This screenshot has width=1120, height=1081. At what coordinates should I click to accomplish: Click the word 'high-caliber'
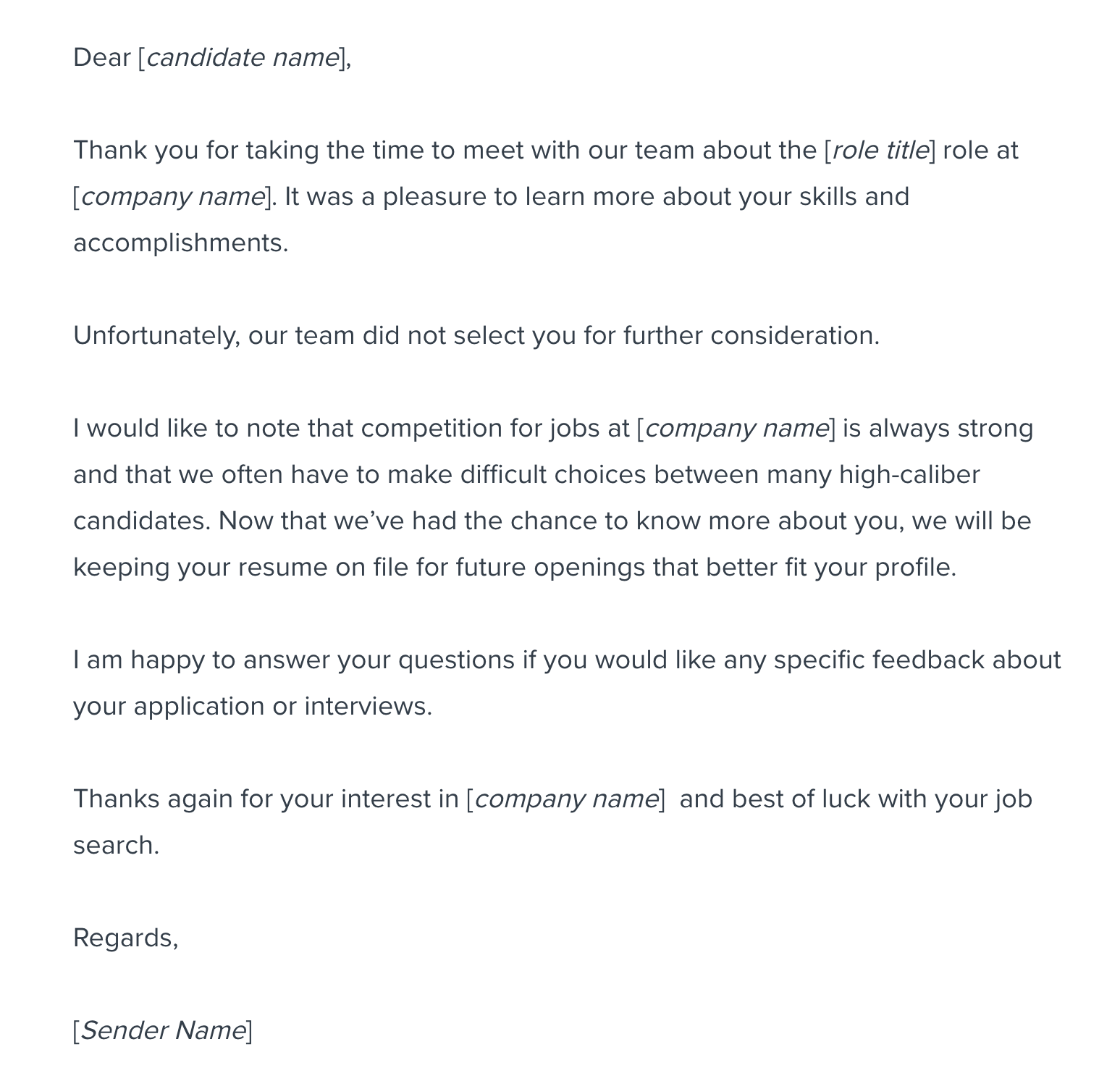[909, 475]
